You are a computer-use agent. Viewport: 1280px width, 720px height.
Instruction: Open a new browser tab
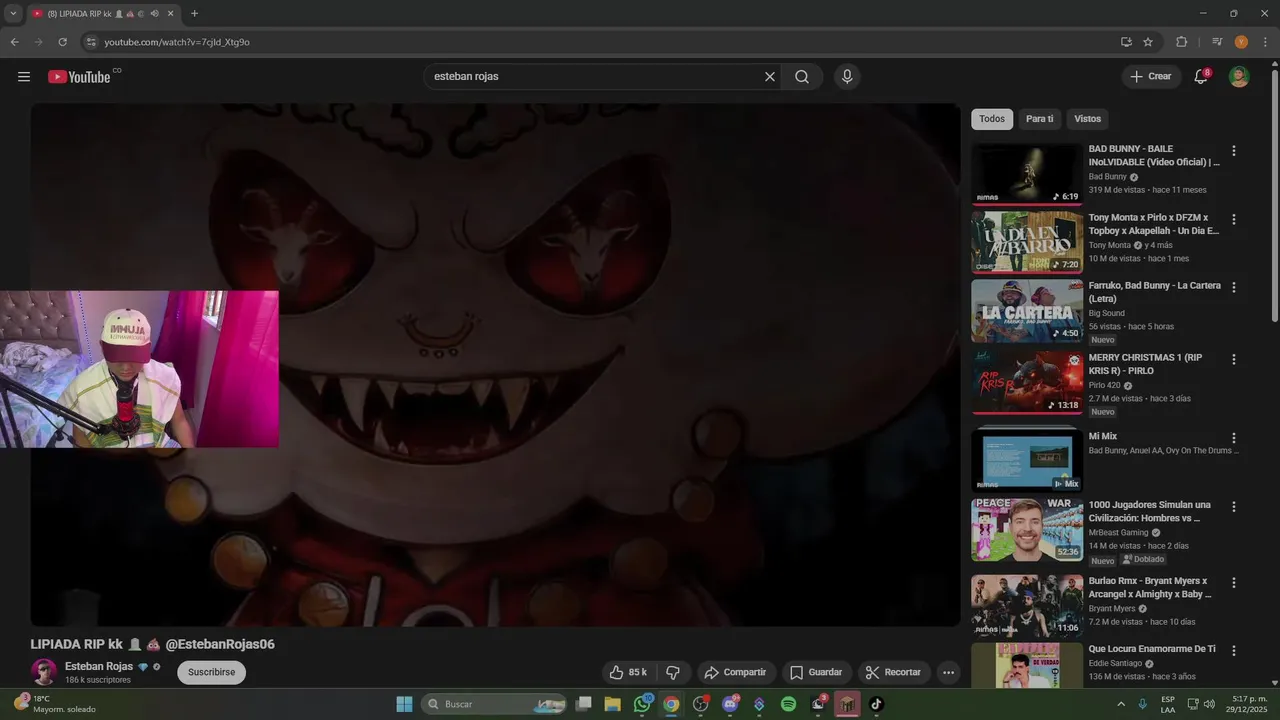point(194,14)
